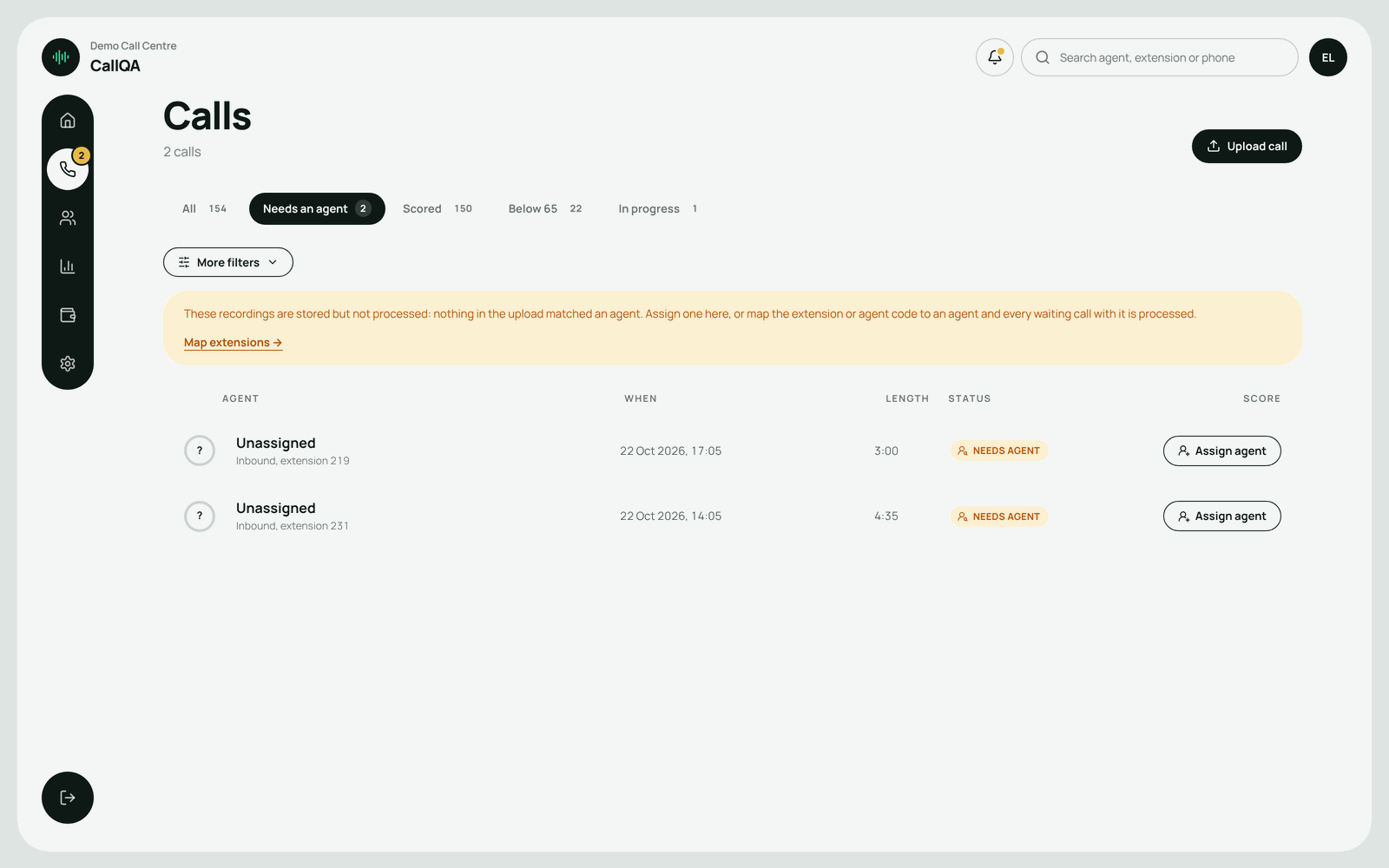
Task: Click the NEEDS AGENT badge for extension 219
Action: pyautogui.click(x=999, y=450)
